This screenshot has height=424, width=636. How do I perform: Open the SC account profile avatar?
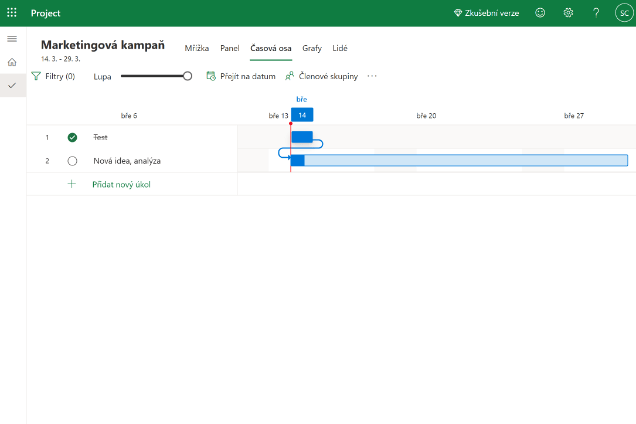click(622, 13)
